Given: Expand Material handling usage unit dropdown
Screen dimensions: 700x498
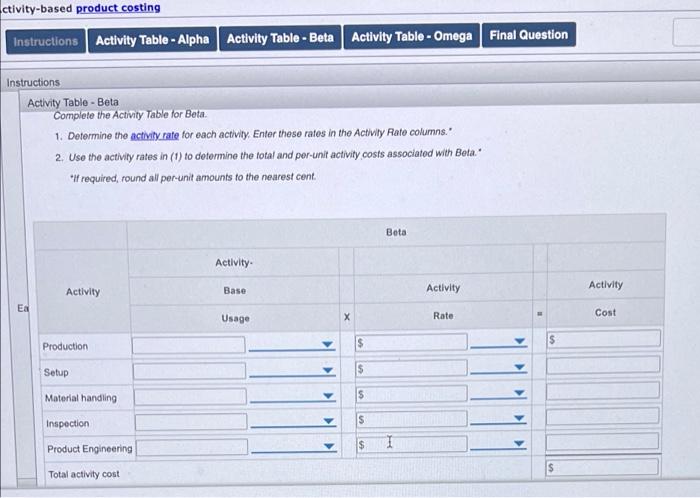Looking at the screenshot, I should pos(293,395).
